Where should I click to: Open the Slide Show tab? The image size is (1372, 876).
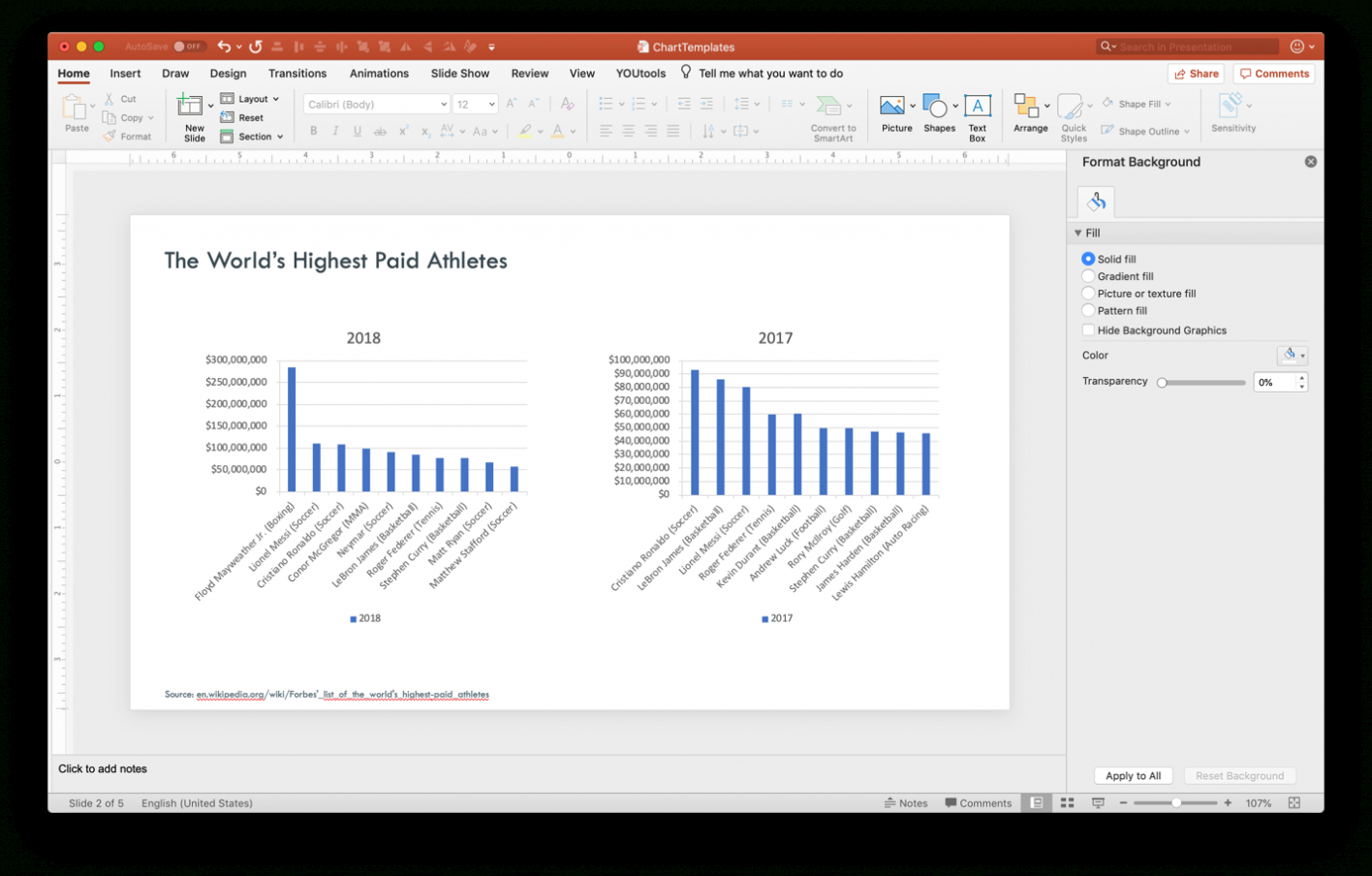[460, 74]
